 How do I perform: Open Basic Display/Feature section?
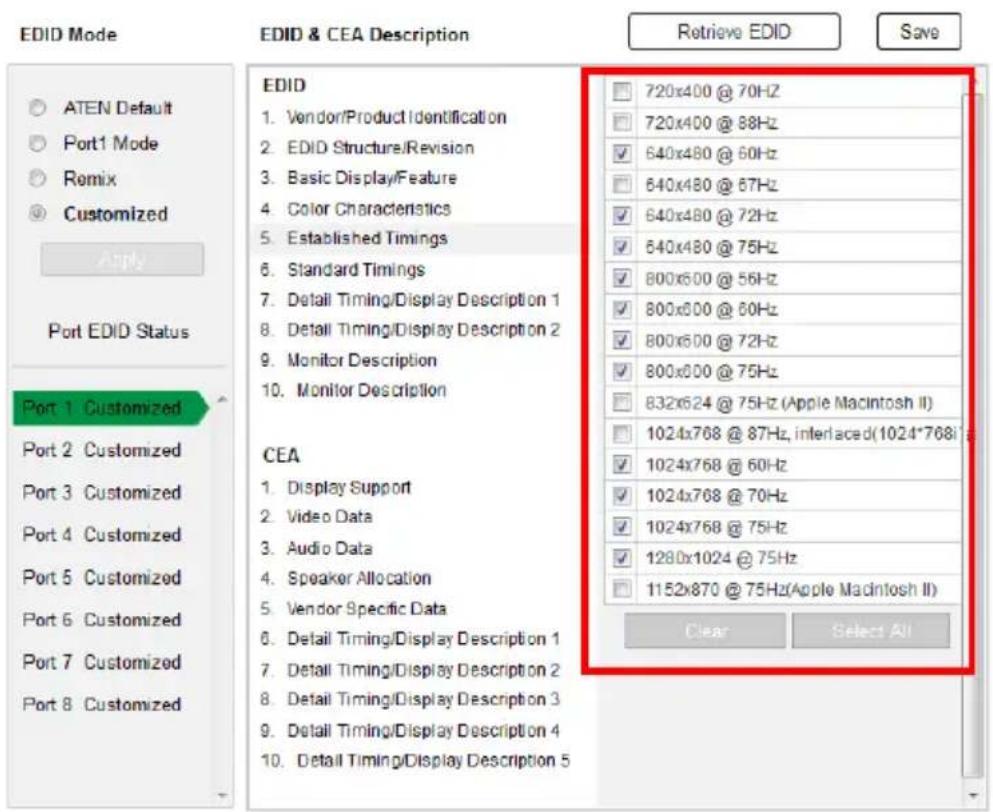tap(358, 178)
